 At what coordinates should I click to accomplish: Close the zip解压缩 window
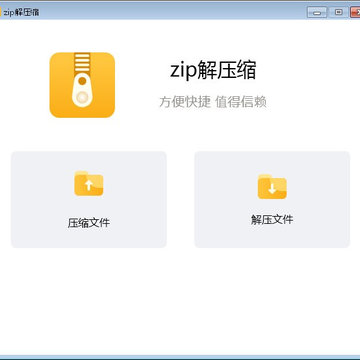(355, 12)
